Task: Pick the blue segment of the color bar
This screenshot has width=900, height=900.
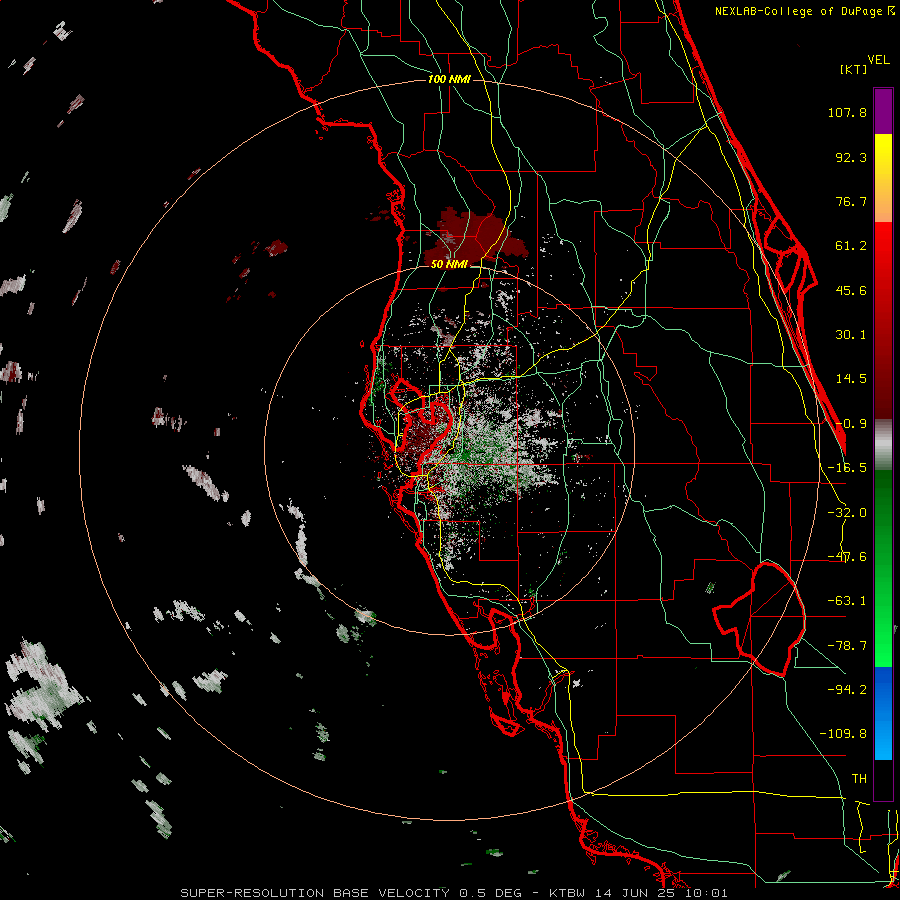Action: [883, 713]
